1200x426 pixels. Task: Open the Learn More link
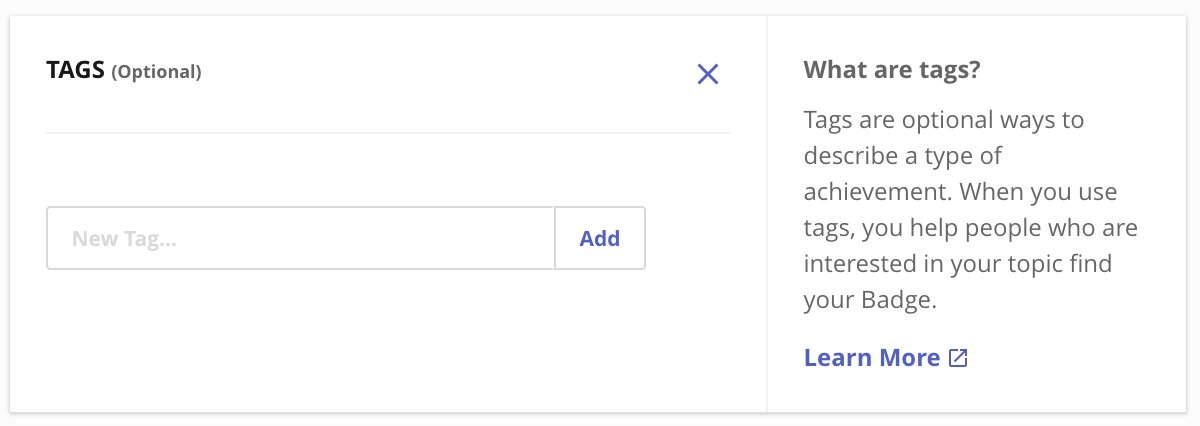(x=871, y=358)
